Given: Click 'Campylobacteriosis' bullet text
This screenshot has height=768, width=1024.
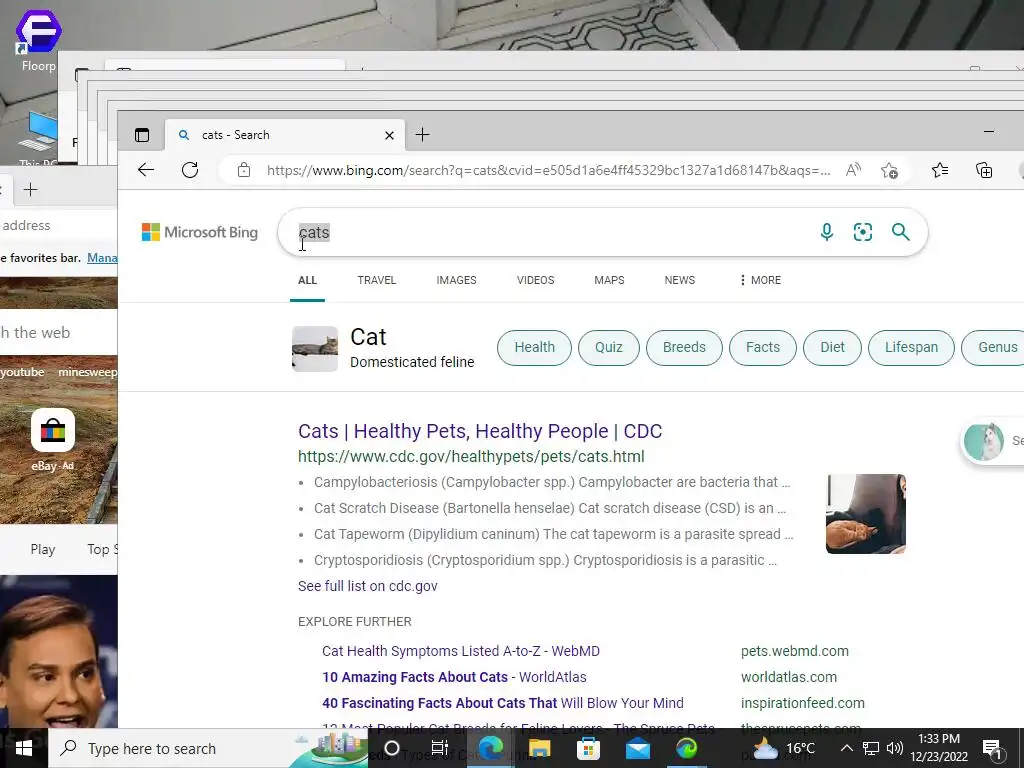Looking at the screenshot, I should (552, 482).
